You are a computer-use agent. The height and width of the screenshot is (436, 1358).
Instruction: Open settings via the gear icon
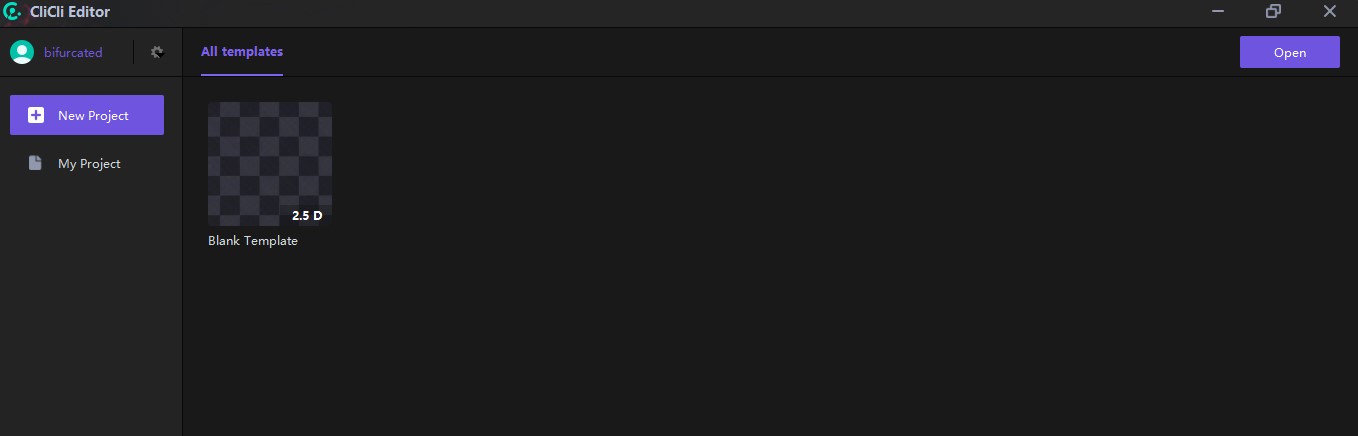pyautogui.click(x=157, y=52)
